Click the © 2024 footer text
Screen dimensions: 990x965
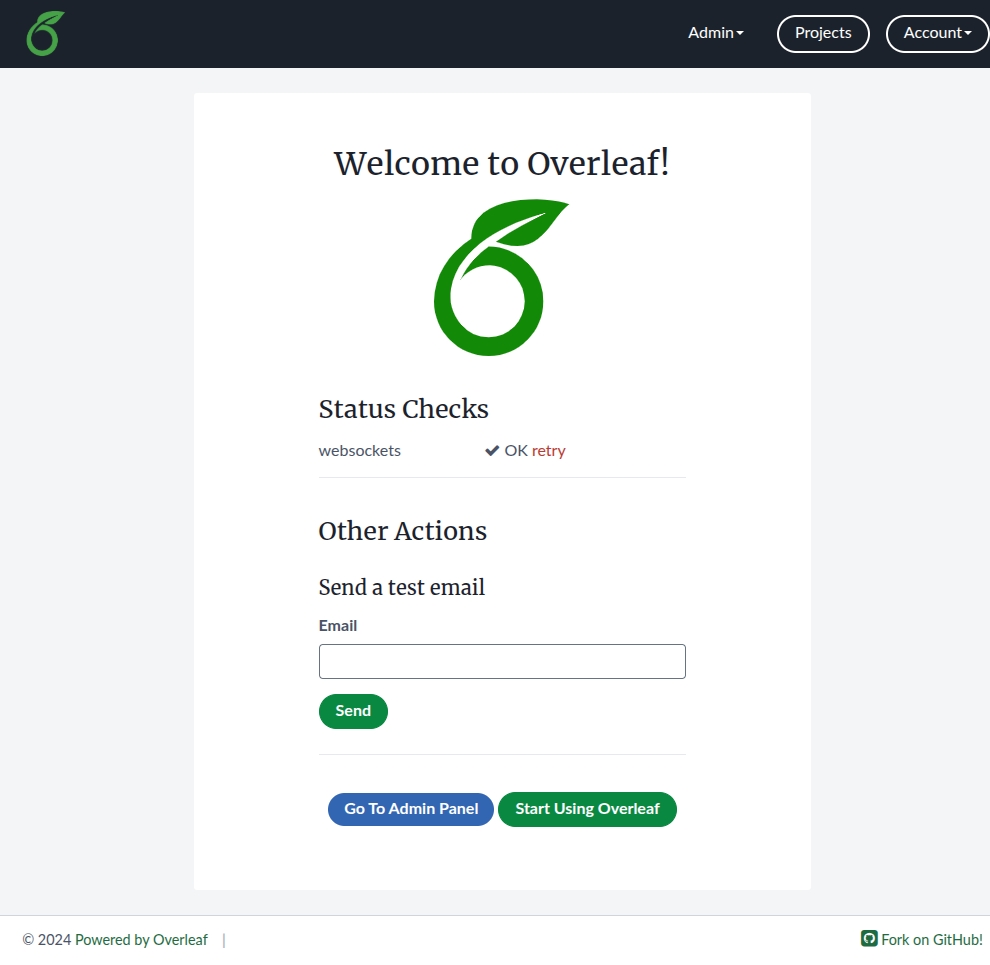click(47, 940)
